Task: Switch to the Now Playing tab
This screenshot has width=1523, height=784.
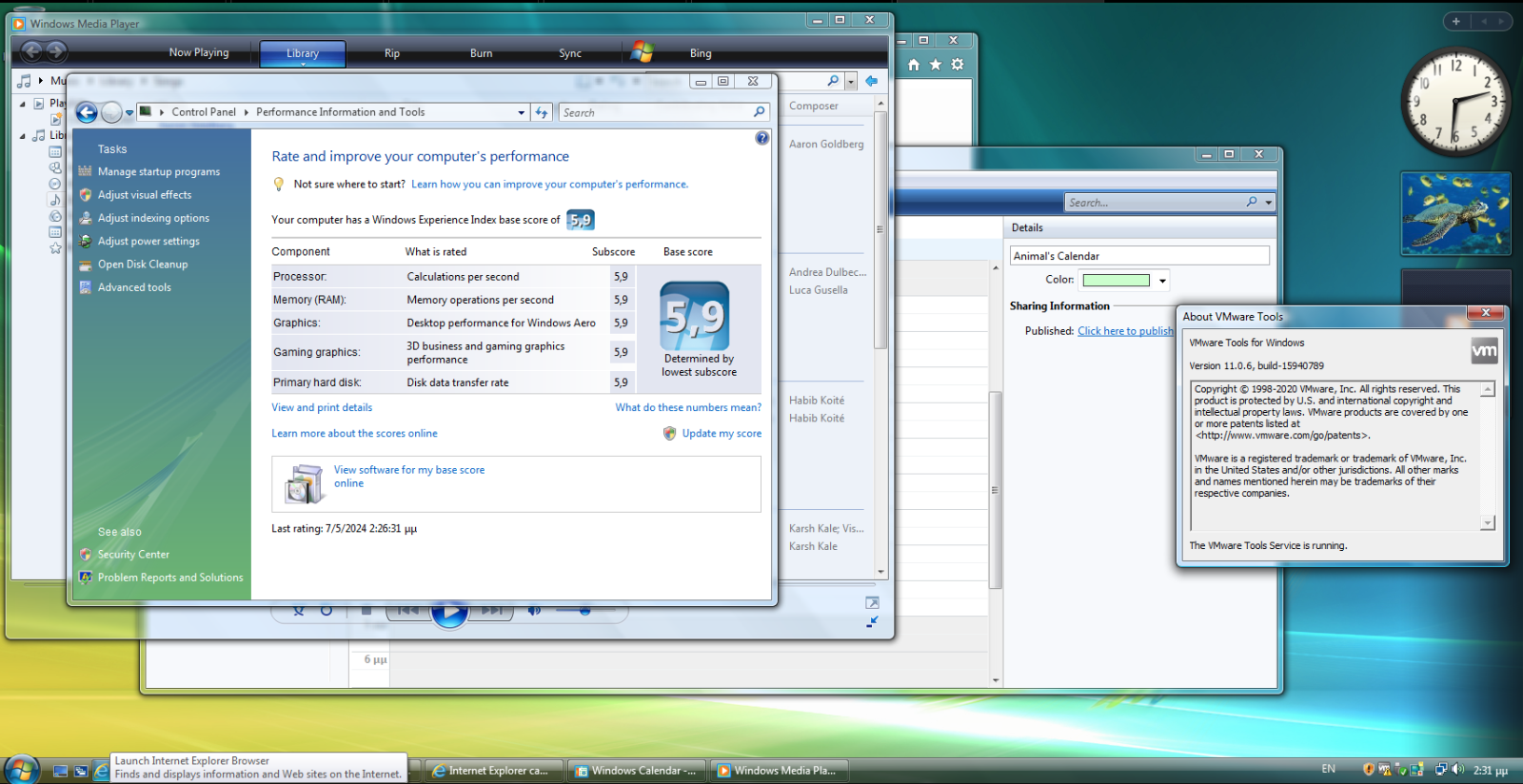Action: (199, 53)
